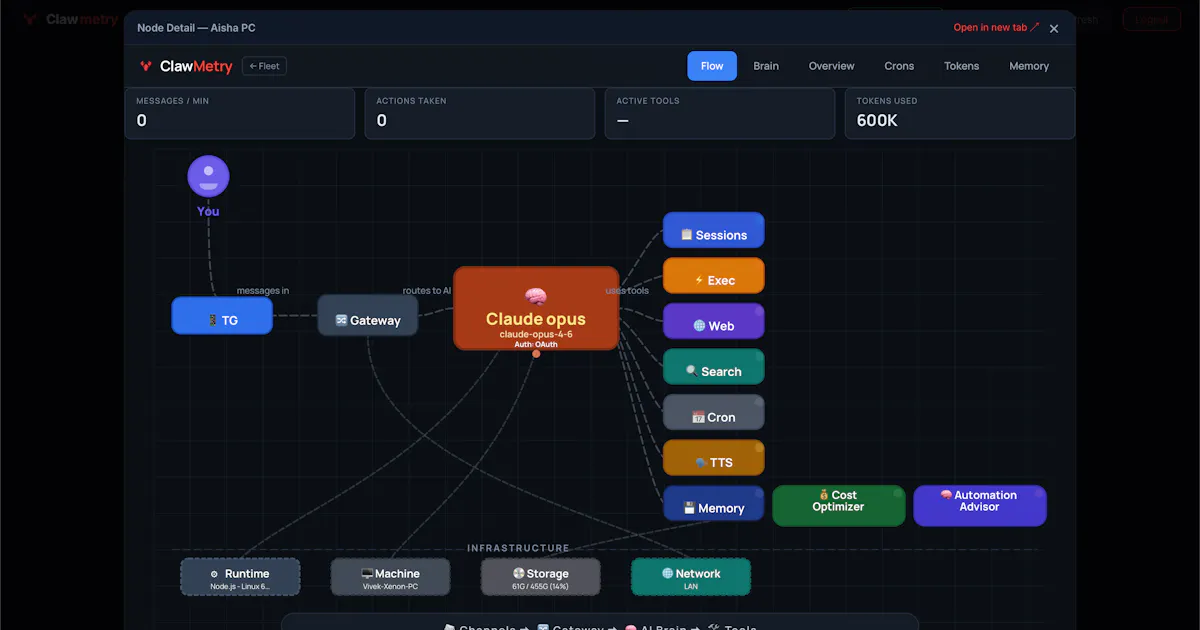Viewport: 1200px width, 630px height.
Task: Select the Machine infrastructure node
Action: click(x=391, y=577)
